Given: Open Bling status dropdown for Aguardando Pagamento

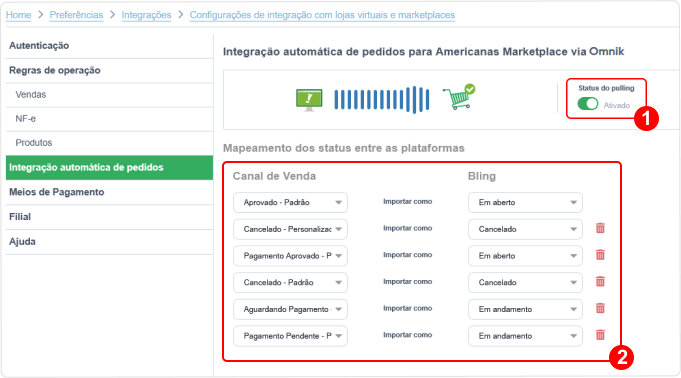Looking at the screenshot, I should tap(525, 309).
